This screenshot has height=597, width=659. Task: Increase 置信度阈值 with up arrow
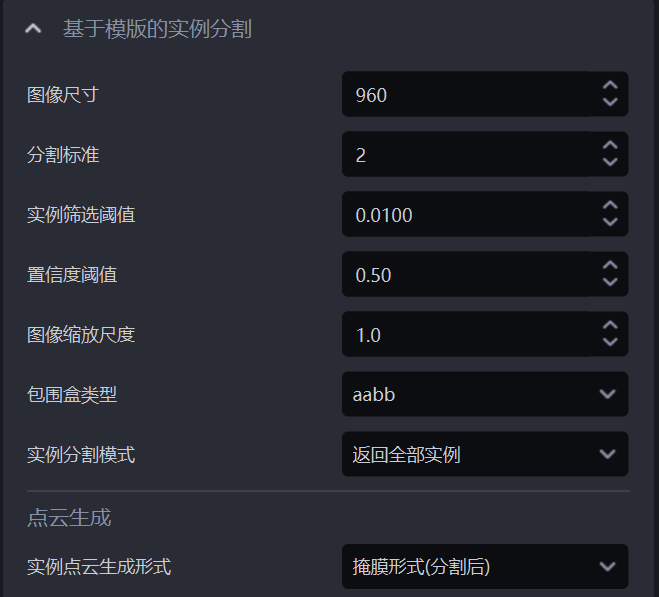tap(610, 266)
